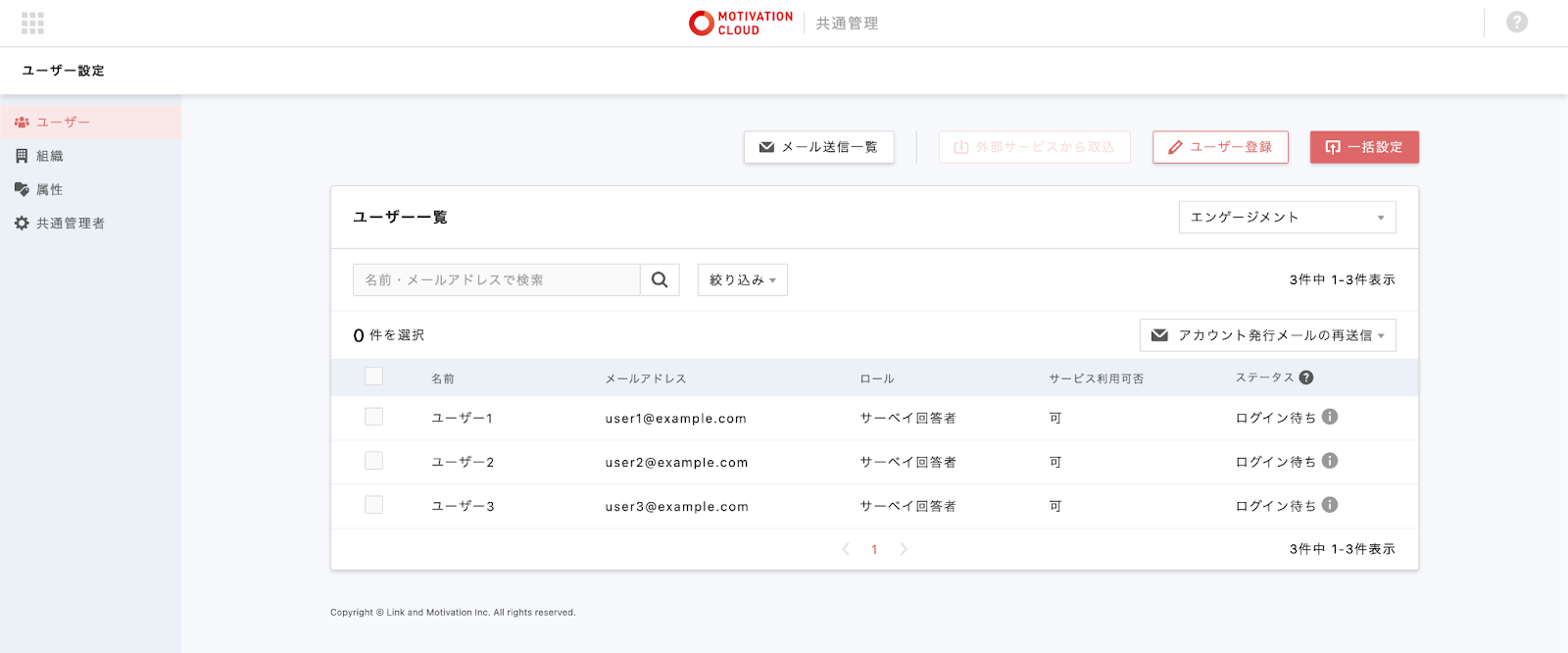Click info icon for ユーザー1 status
The width and height of the screenshot is (1568, 653).
(1330, 417)
